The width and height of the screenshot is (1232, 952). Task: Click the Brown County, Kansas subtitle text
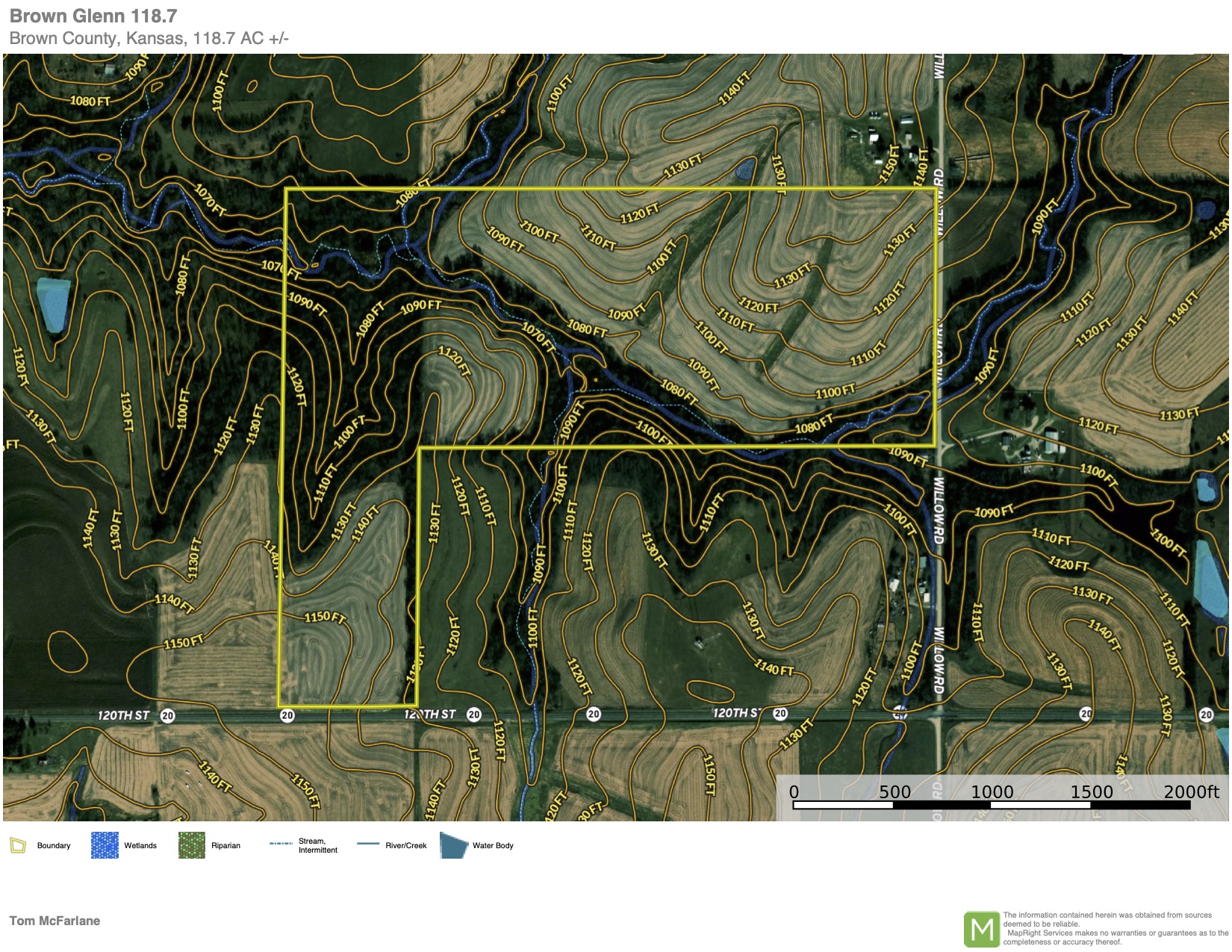click(x=149, y=38)
